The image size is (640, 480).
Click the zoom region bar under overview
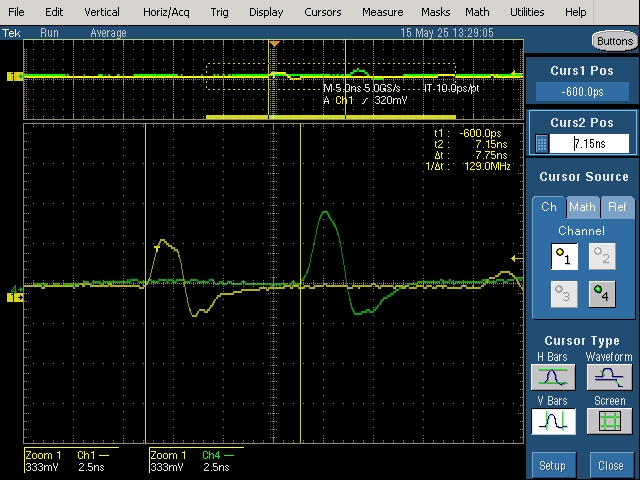pyautogui.click(x=331, y=117)
